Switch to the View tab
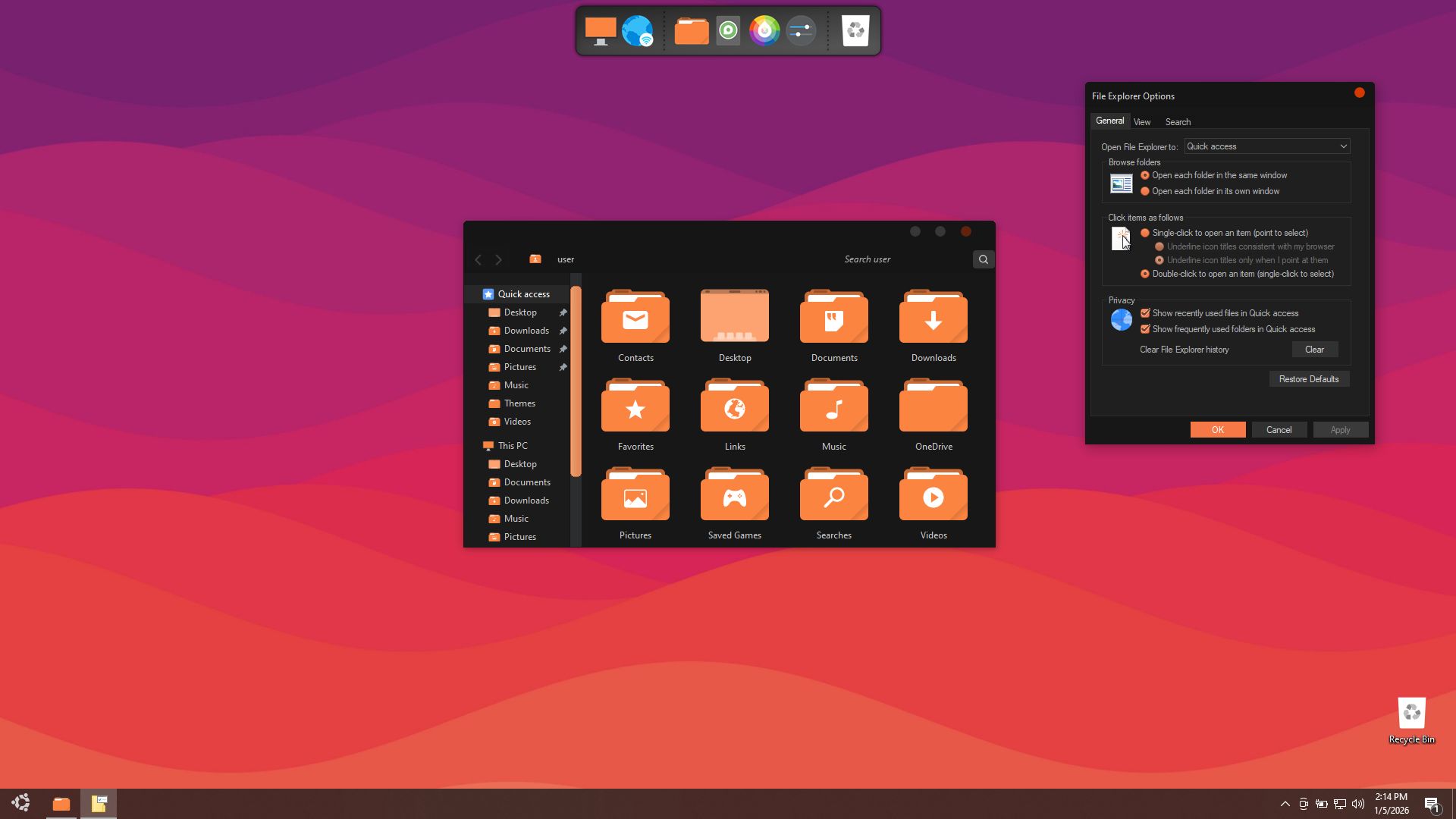Screen dimensions: 1456x819 click(x=1141, y=122)
